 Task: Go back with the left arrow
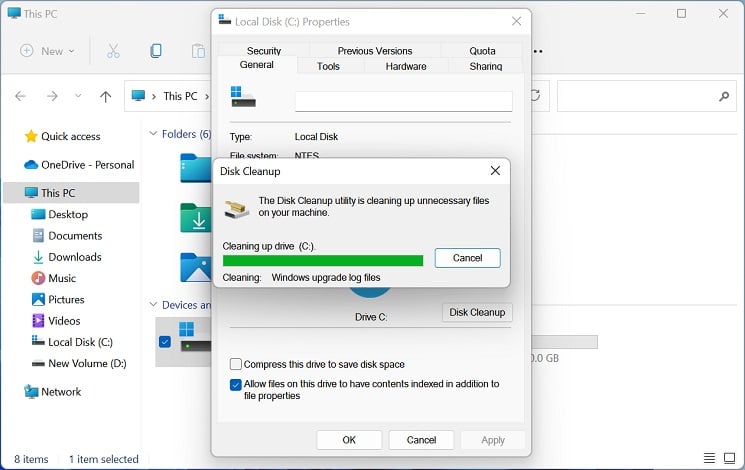click(20, 96)
